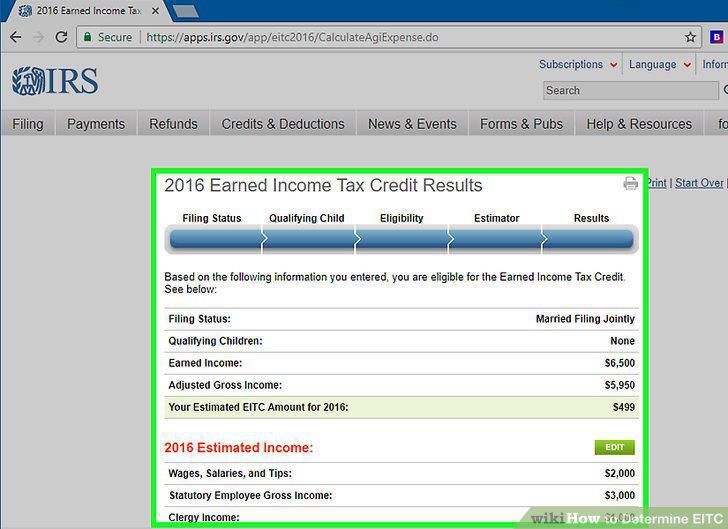The width and height of the screenshot is (728, 529).
Task: Click the printer icon beside results title
Action: coord(630,183)
